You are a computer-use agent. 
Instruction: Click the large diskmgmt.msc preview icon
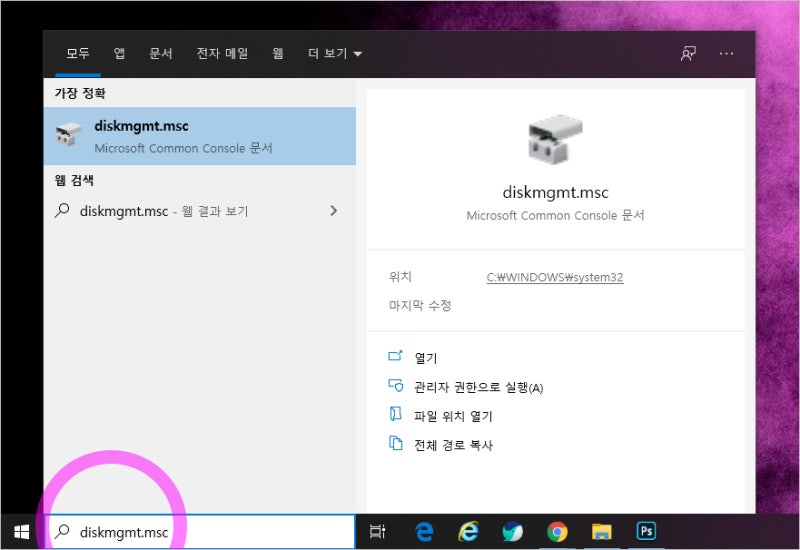[x=555, y=139]
